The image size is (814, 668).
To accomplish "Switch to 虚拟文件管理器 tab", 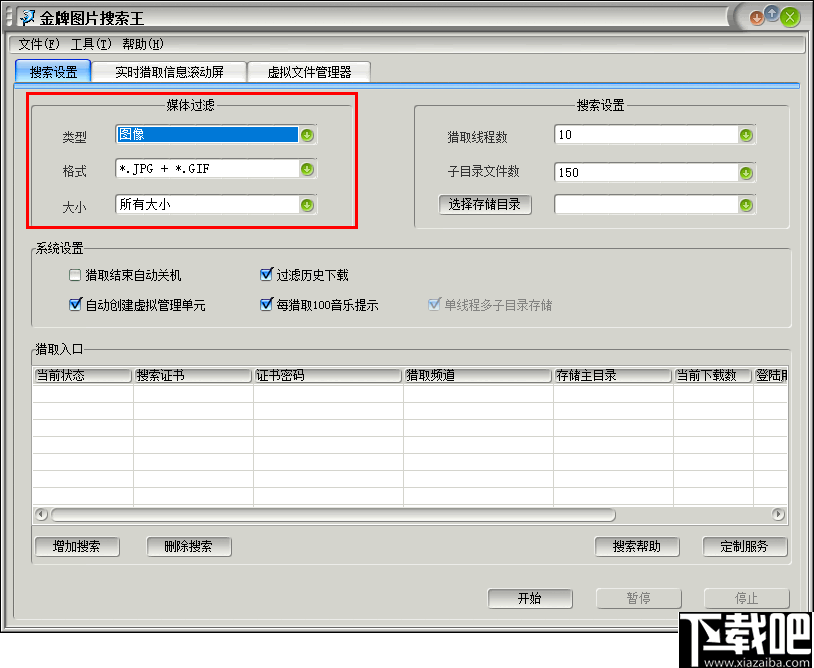I will [309, 72].
